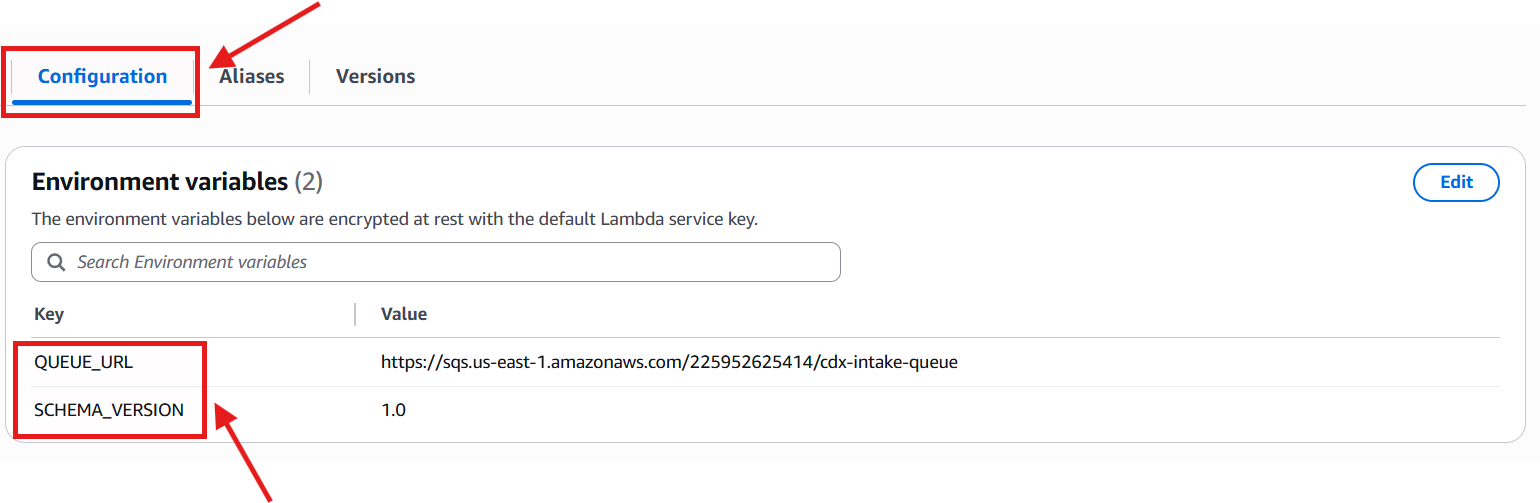Click the Key and Value column divider

355,314
